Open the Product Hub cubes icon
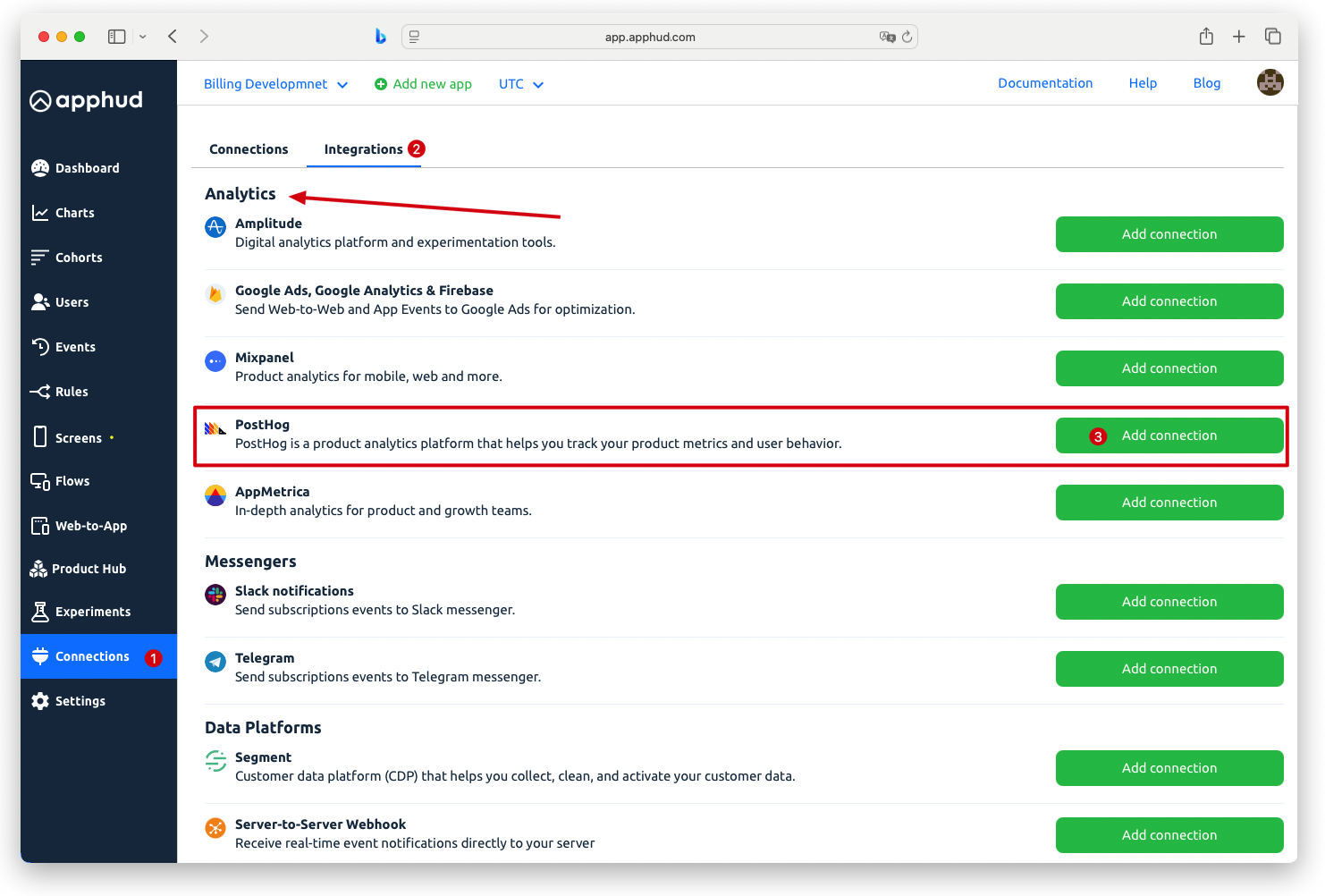Image resolution: width=1325 pixels, height=896 pixels. point(38,569)
